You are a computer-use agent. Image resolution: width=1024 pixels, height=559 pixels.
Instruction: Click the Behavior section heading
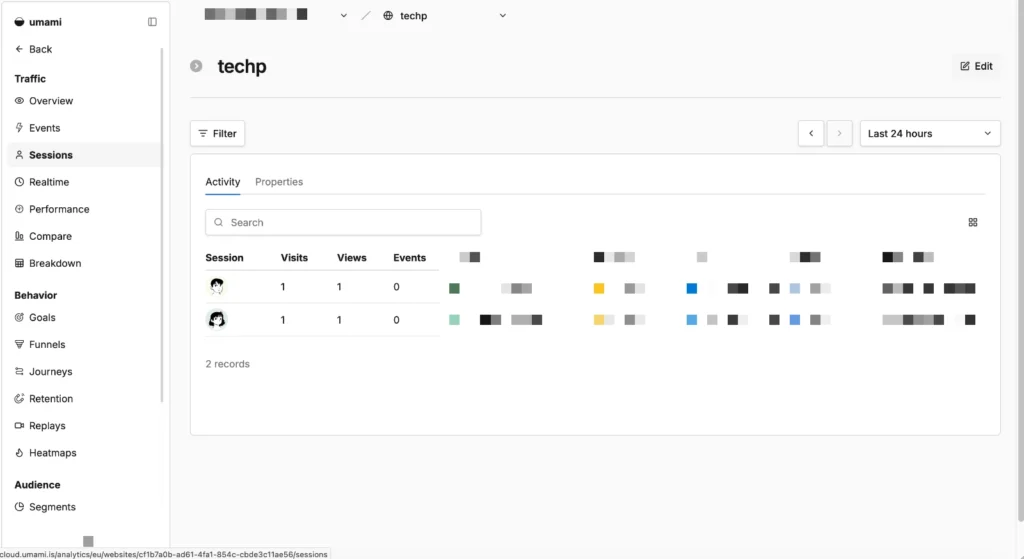tap(35, 295)
